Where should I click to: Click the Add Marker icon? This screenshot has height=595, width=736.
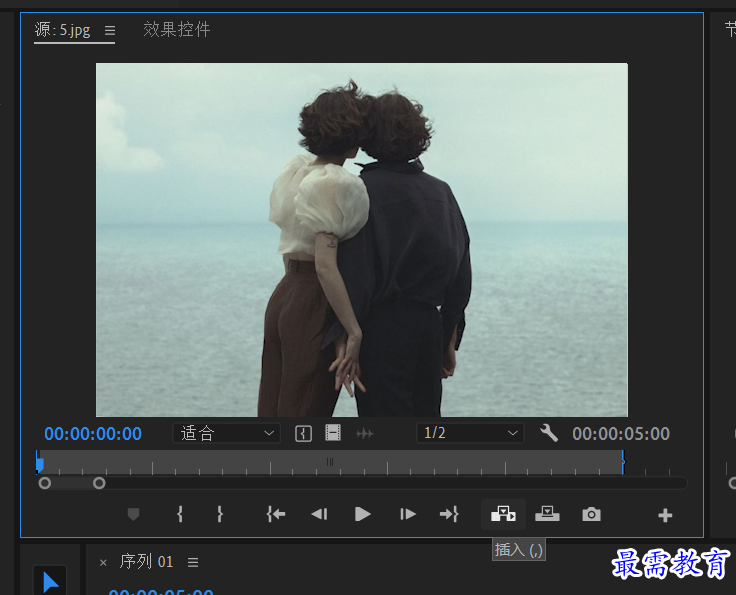pos(133,514)
